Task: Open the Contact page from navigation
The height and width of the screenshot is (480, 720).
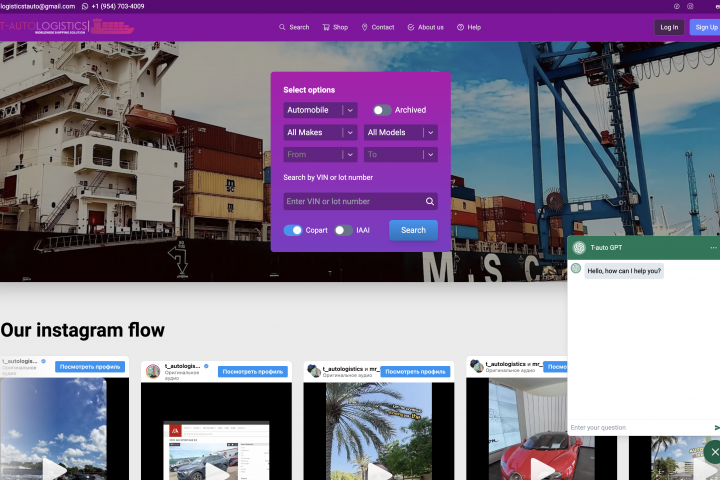Action: click(x=378, y=28)
